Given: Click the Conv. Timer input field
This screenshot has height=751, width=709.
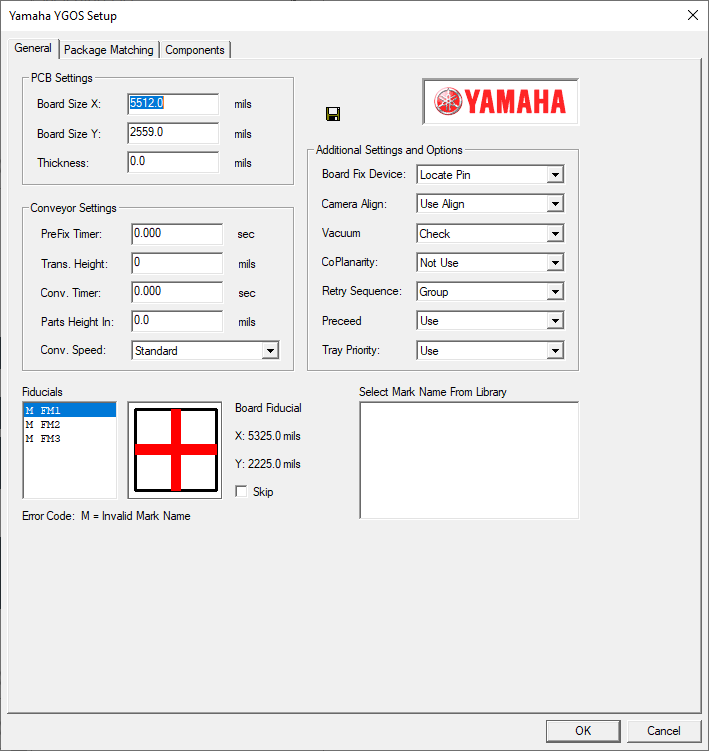Looking at the screenshot, I should tap(177, 292).
